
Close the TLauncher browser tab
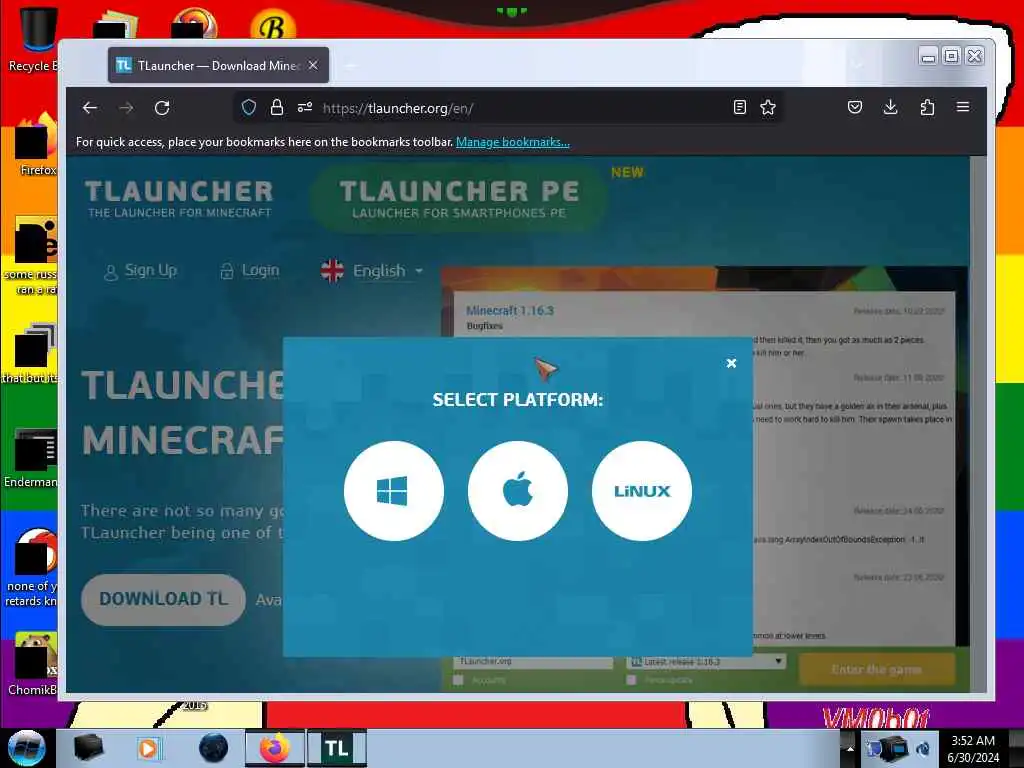point(313,65)
